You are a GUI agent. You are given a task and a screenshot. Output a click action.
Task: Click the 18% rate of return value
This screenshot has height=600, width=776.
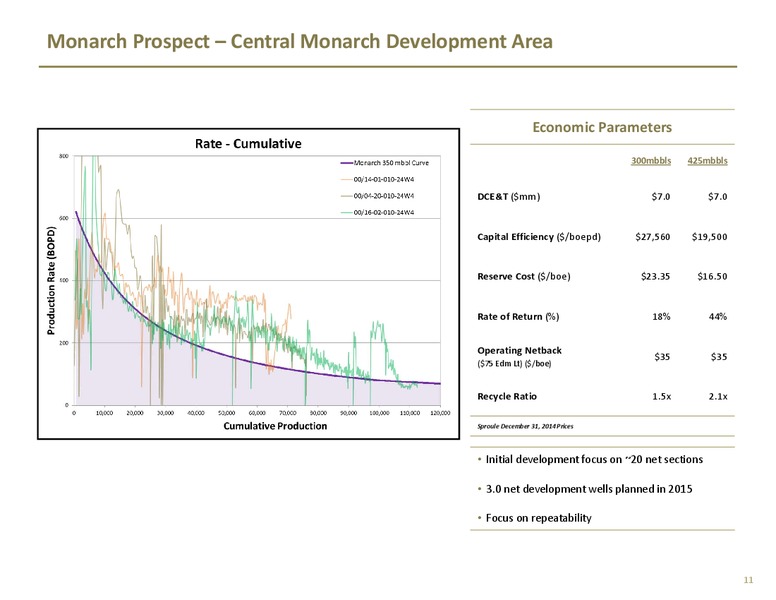tap(661, 317)
